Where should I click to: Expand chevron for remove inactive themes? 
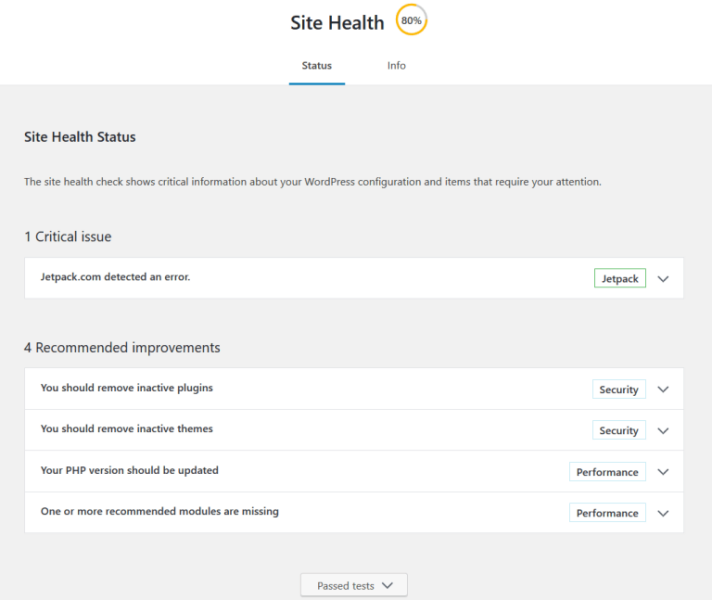(x=663, y=431)
